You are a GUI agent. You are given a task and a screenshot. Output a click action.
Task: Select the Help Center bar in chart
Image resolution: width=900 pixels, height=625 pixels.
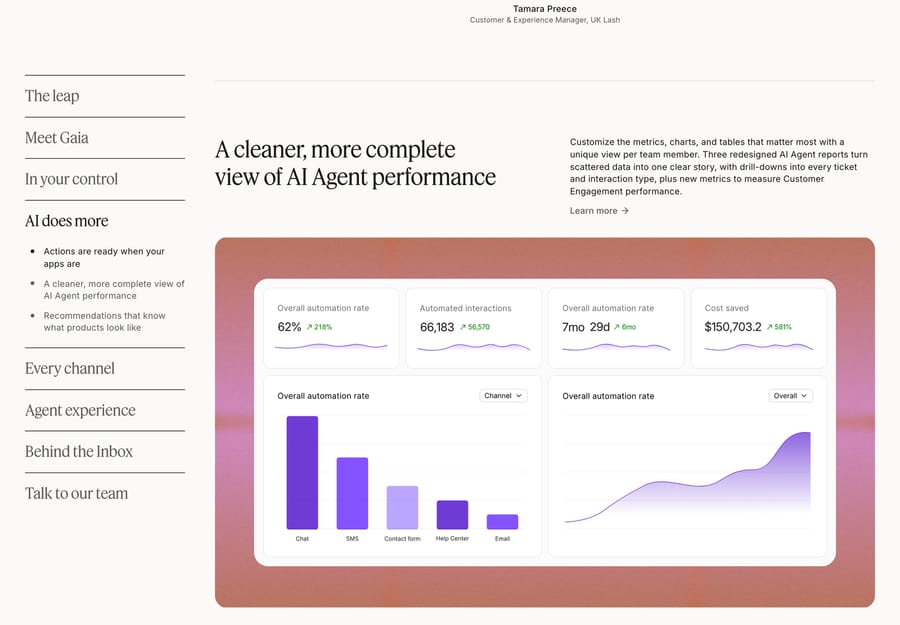pyautogui.click(x=452, y=515)
